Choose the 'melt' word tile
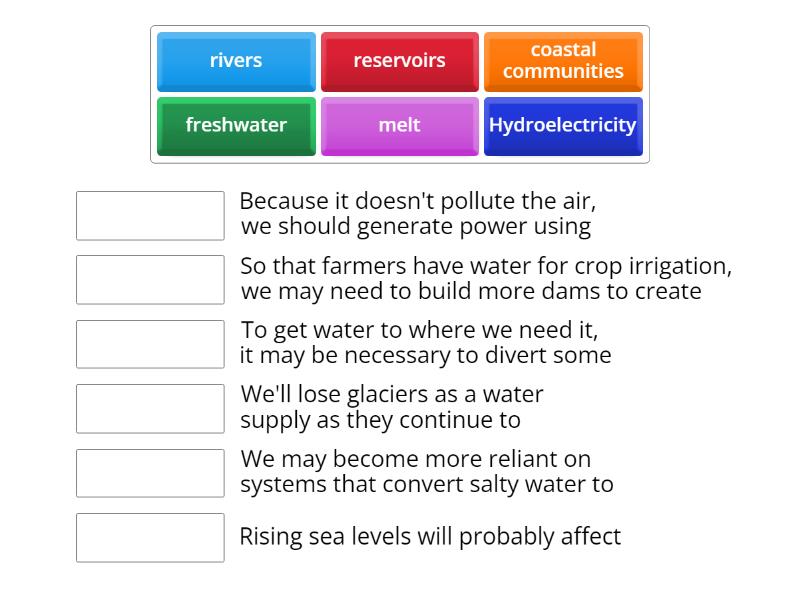The image size is (800, 600). [x=400, y=126]
